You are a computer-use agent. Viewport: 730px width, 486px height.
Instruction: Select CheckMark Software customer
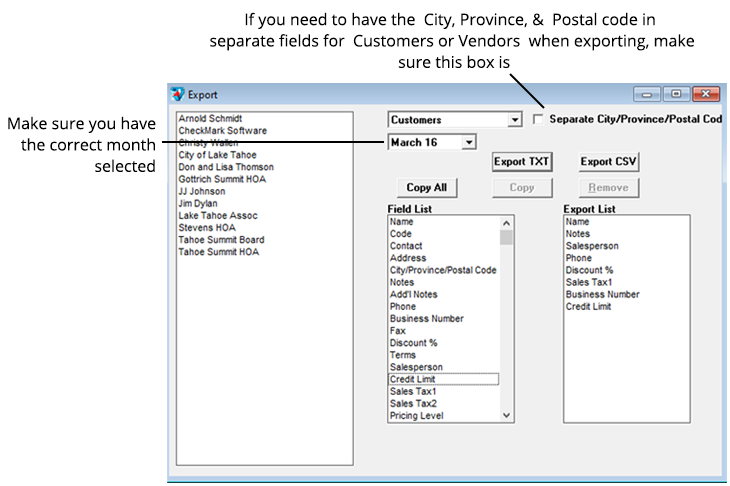tap(222, 131)
